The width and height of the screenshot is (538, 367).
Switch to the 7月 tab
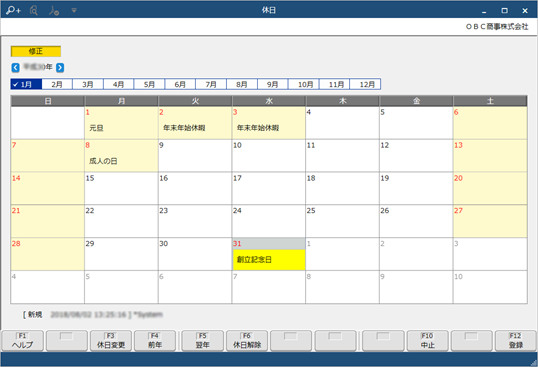(x=211, y=84)
